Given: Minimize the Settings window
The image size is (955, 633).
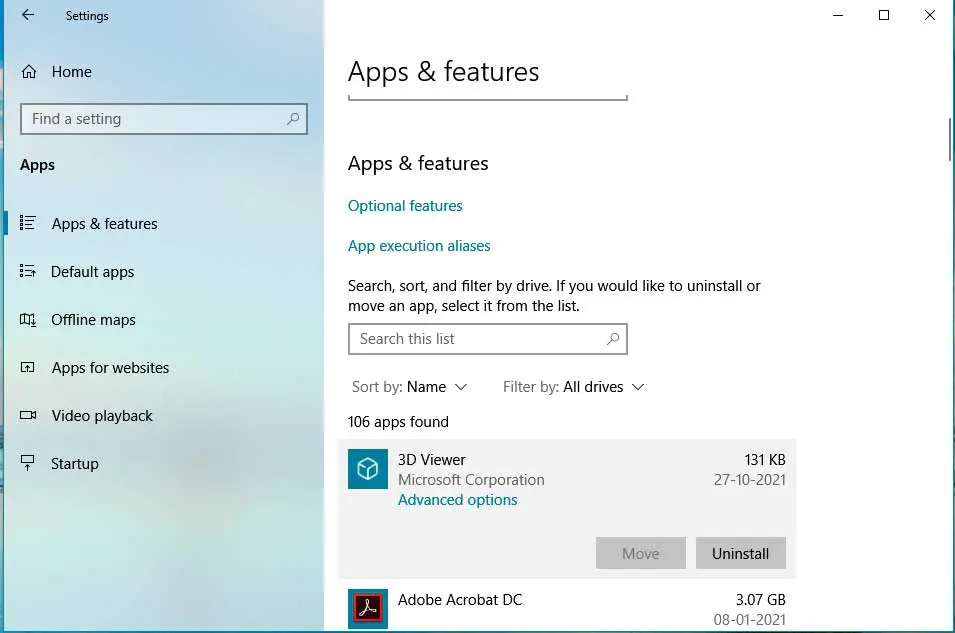Looking at the screenshot, I should (x=838, y=15).
